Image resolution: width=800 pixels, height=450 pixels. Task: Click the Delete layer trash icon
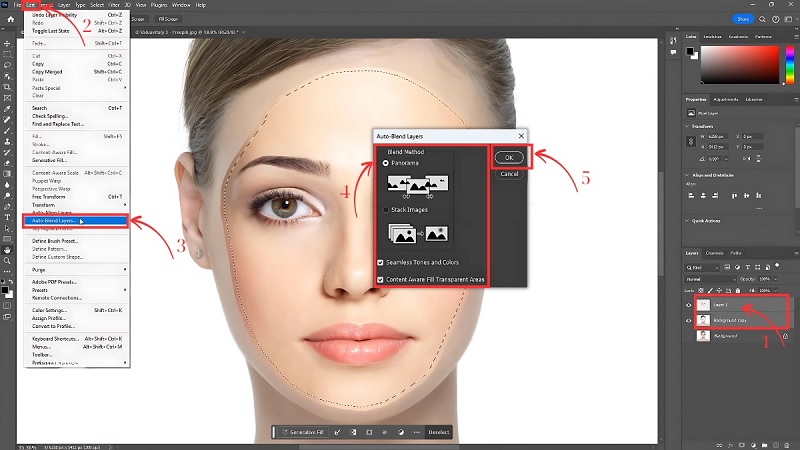coord(787,445)
